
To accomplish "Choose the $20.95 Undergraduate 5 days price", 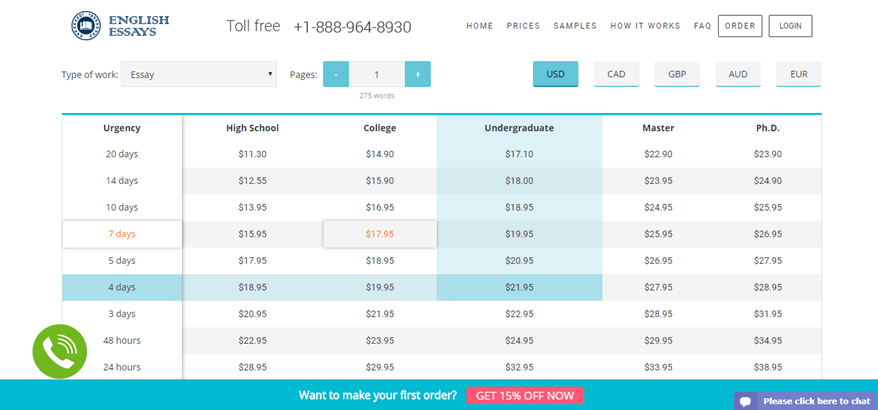I will pyautogui.click(x=519, y=260).
